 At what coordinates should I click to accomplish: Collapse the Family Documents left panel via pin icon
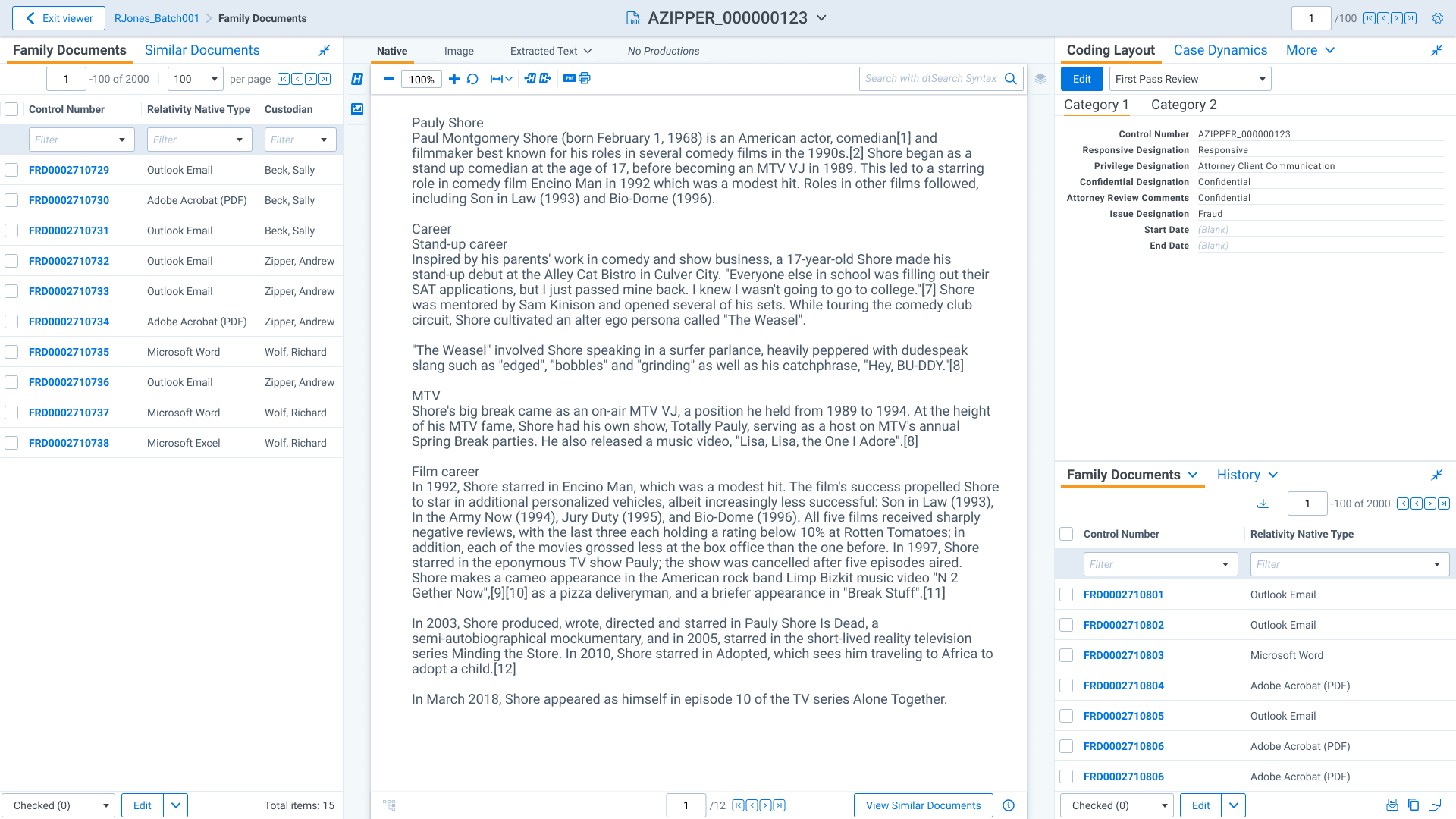point(325,50)
